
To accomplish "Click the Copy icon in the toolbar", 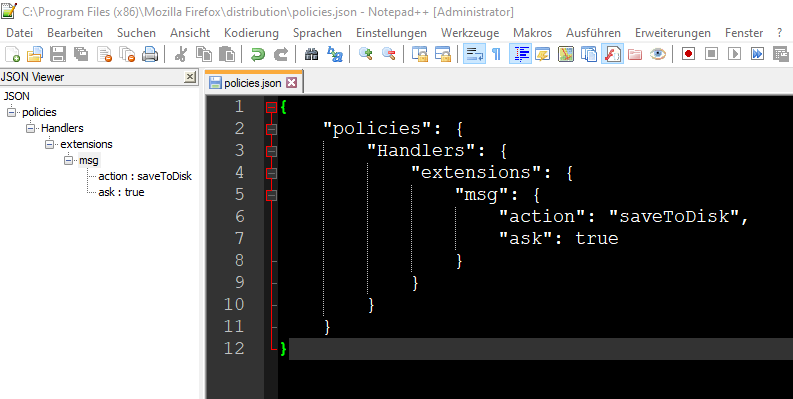I will pos(204,54).
